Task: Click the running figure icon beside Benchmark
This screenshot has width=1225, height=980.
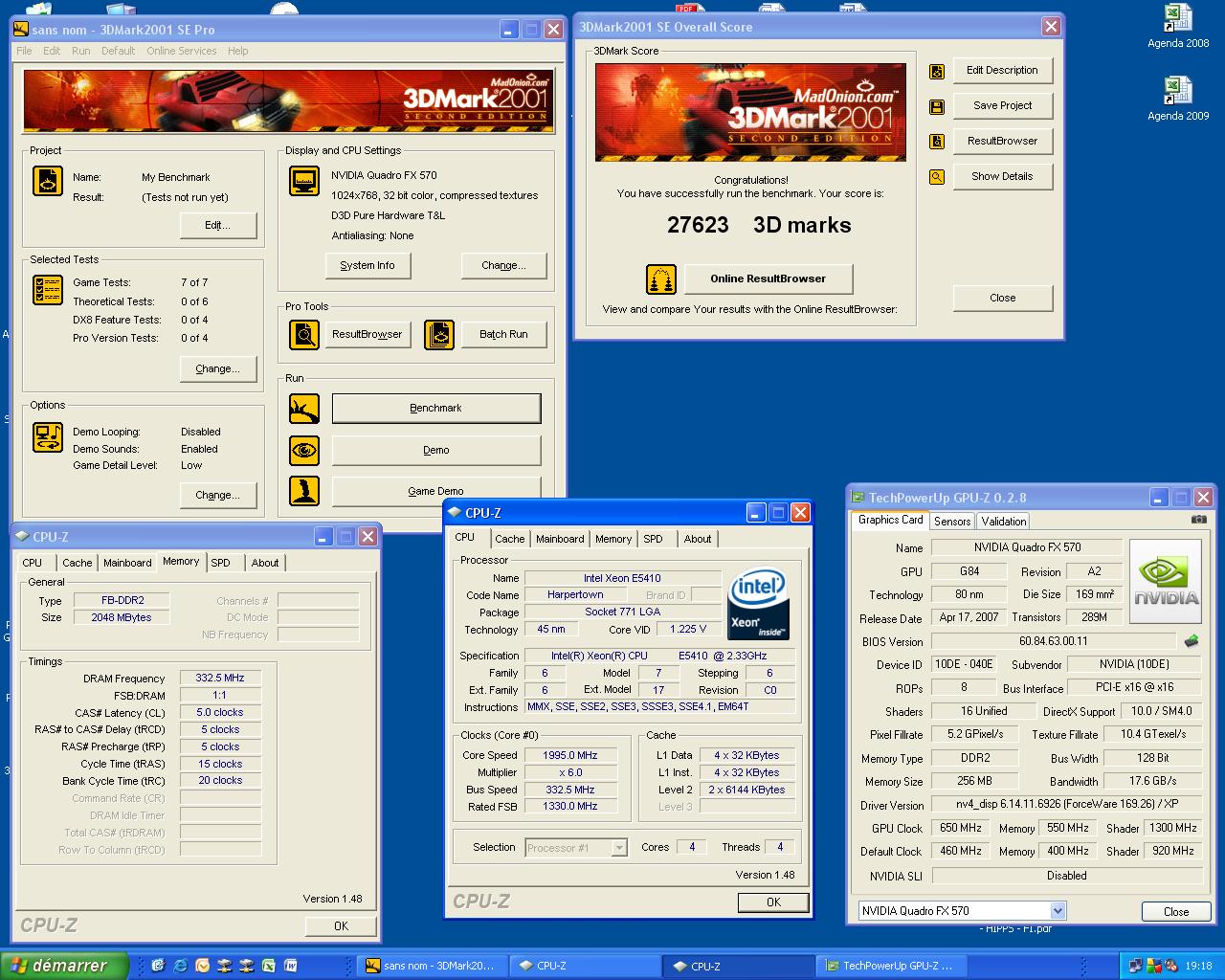Action: pos(304,409)
